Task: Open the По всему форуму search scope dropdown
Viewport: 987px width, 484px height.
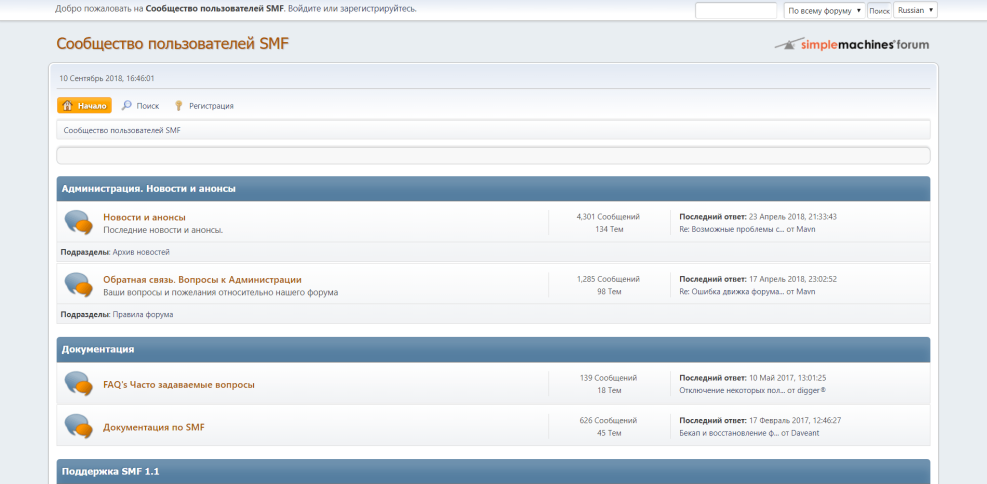Action: (825, 10)
